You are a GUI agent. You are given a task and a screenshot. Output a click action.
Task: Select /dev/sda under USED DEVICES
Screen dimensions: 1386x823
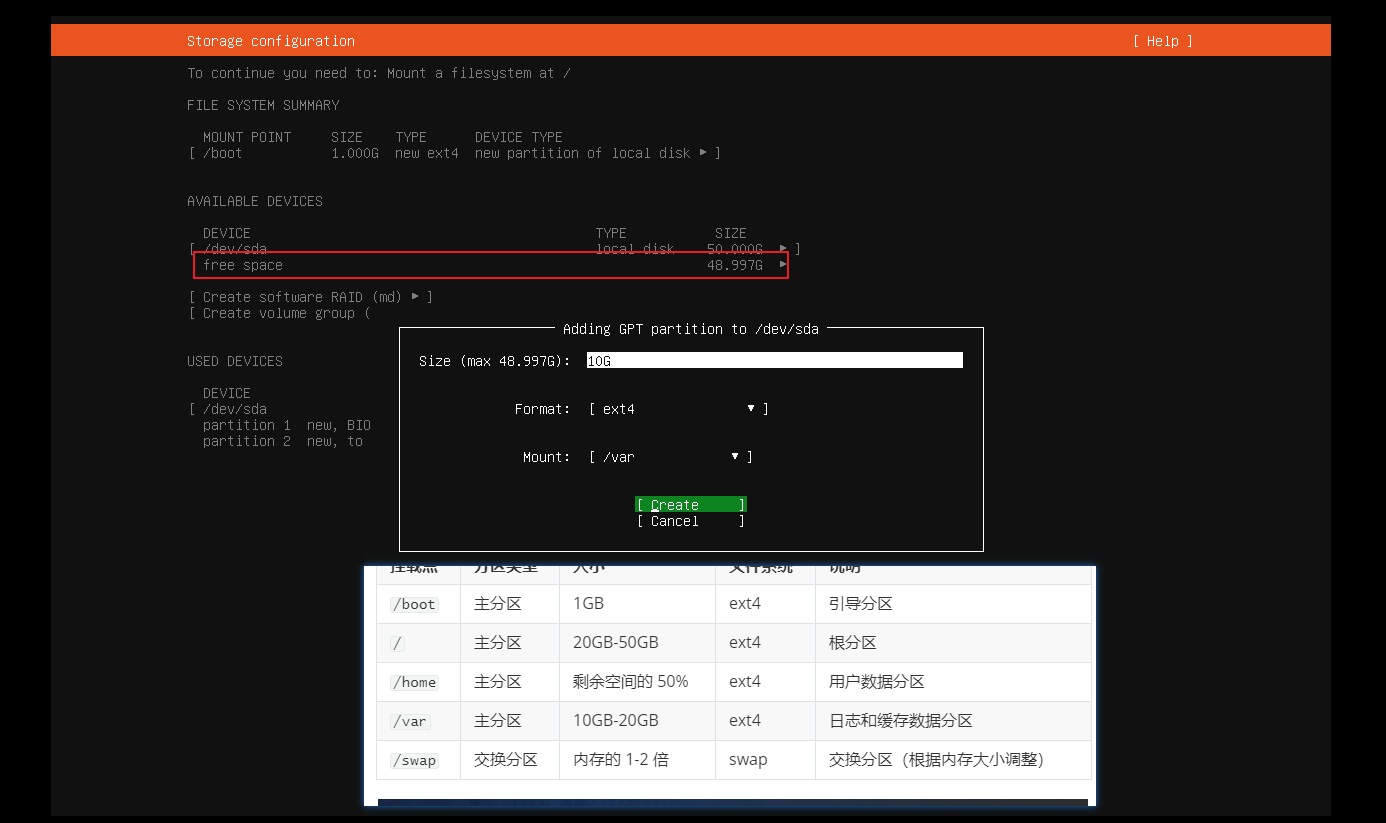point(235,409)
